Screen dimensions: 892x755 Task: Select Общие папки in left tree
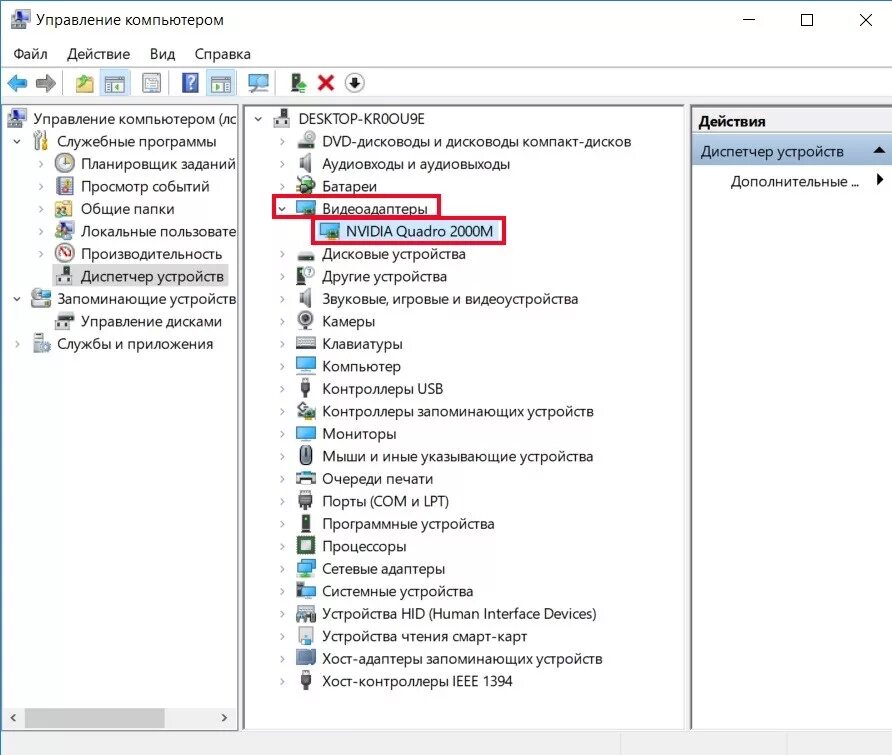pos(127,209)
